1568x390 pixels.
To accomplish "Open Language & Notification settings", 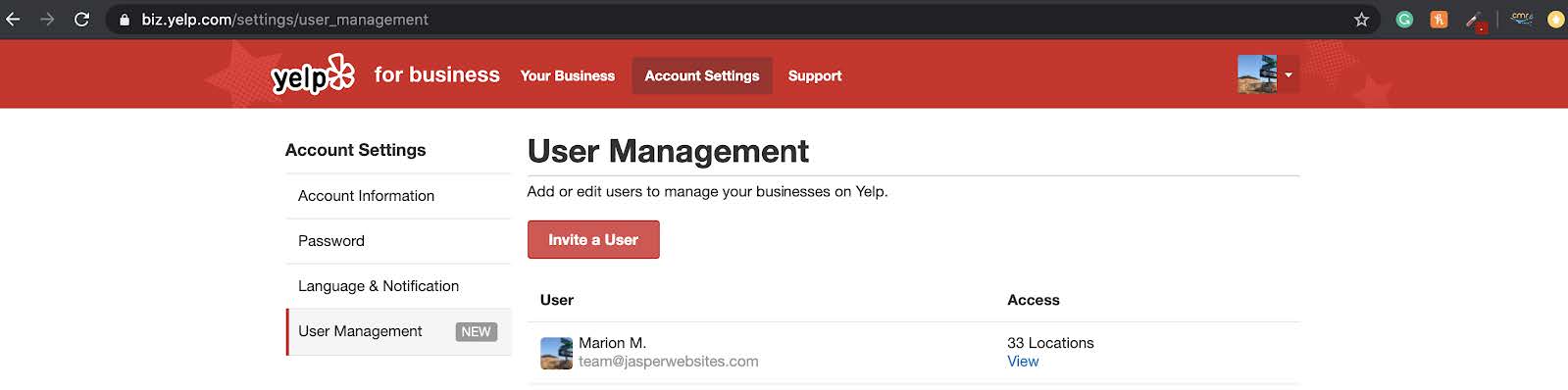I will [x=398, y=286].
